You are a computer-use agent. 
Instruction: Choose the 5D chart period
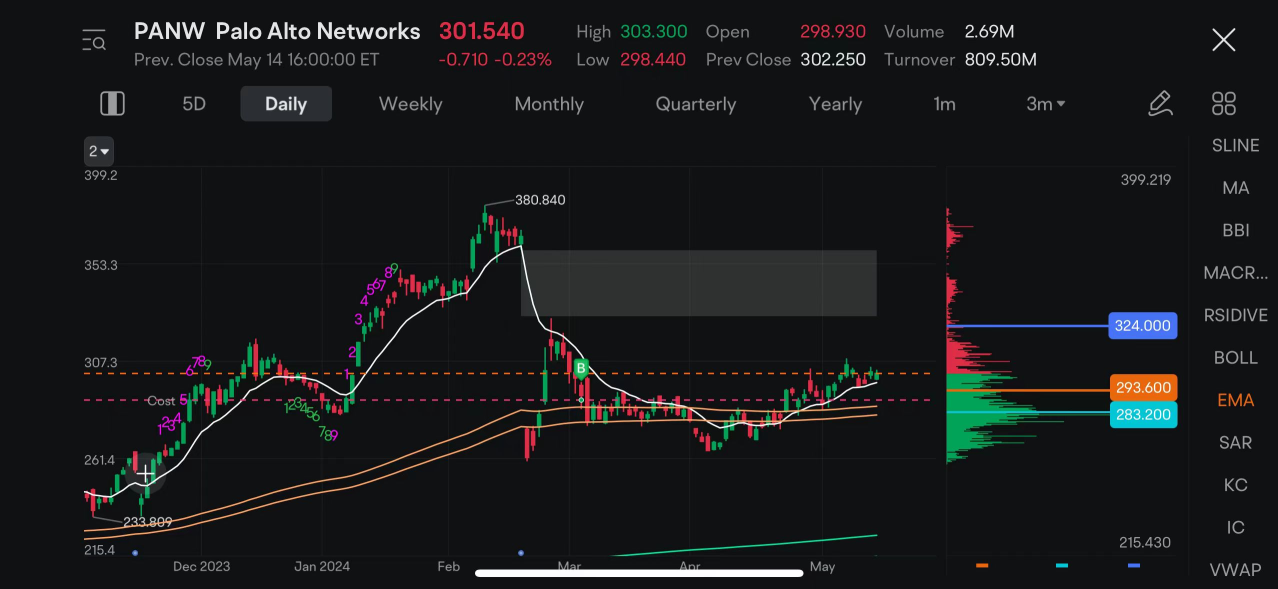[194, 104]
